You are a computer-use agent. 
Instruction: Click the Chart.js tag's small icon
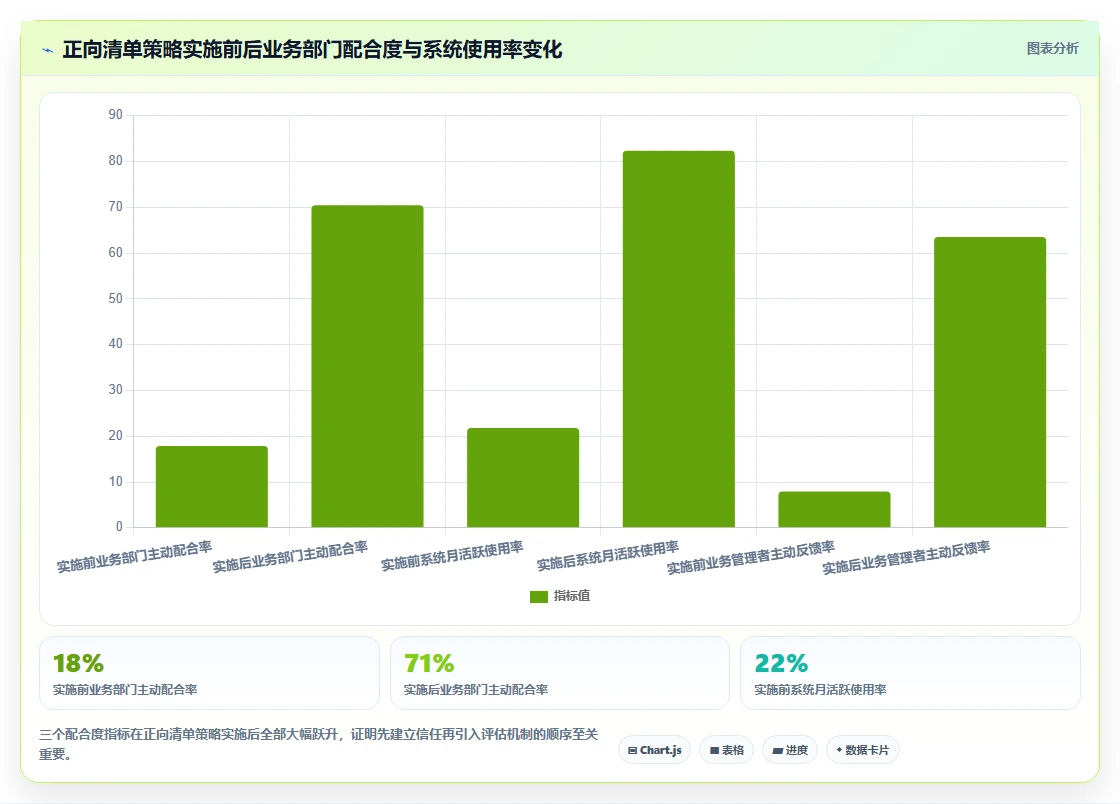632,750
